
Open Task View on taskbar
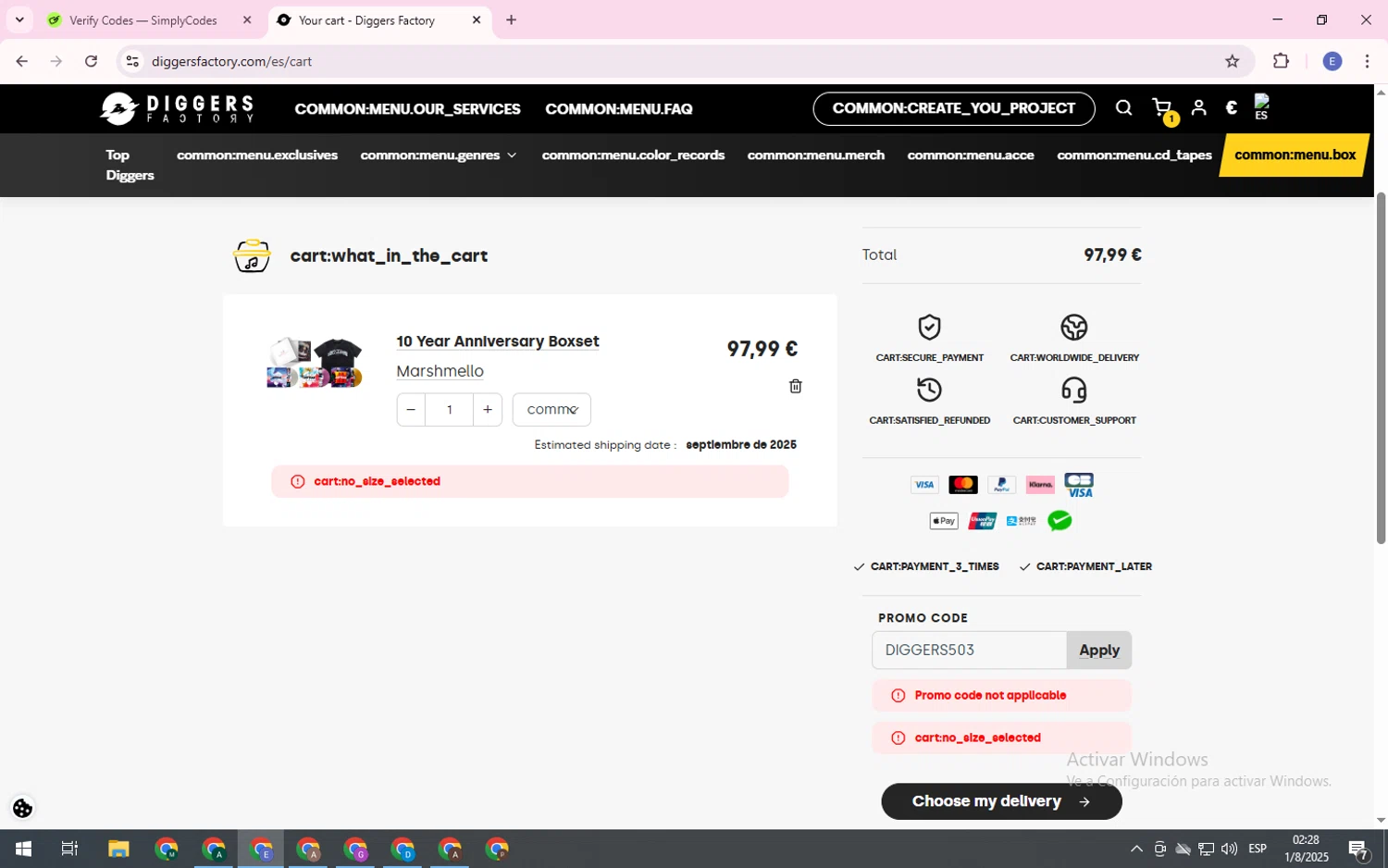69,849
